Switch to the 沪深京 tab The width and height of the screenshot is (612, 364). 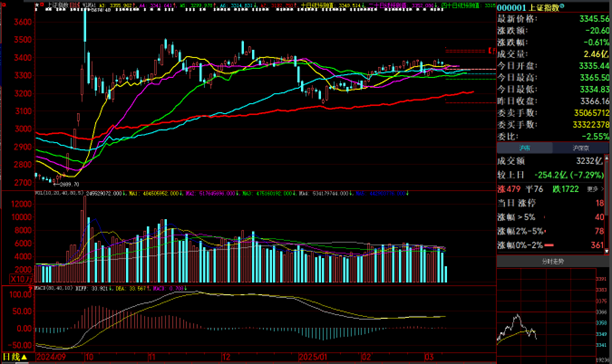point(580,148)
